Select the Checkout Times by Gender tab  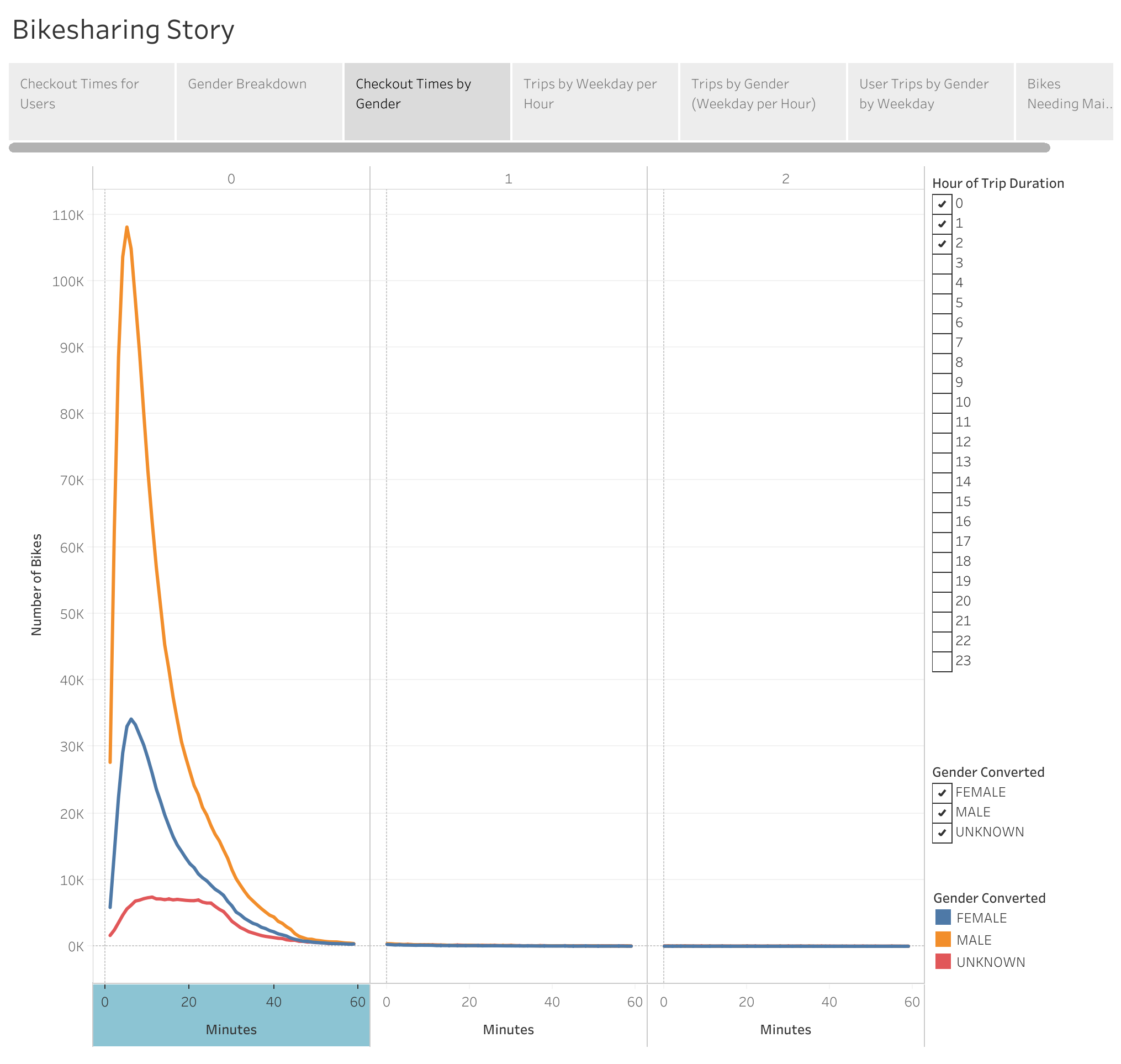[x=427, y=102]
